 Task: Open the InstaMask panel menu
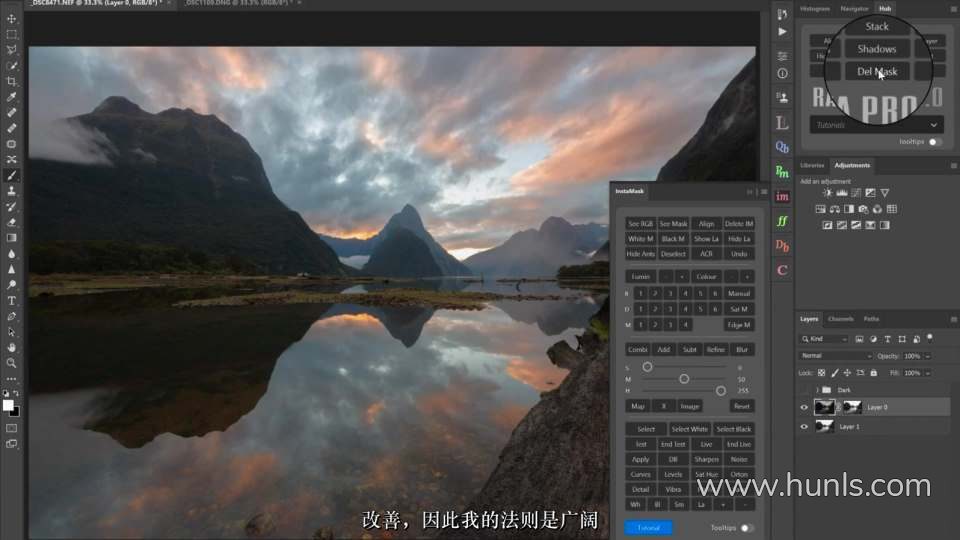point(763,192)
